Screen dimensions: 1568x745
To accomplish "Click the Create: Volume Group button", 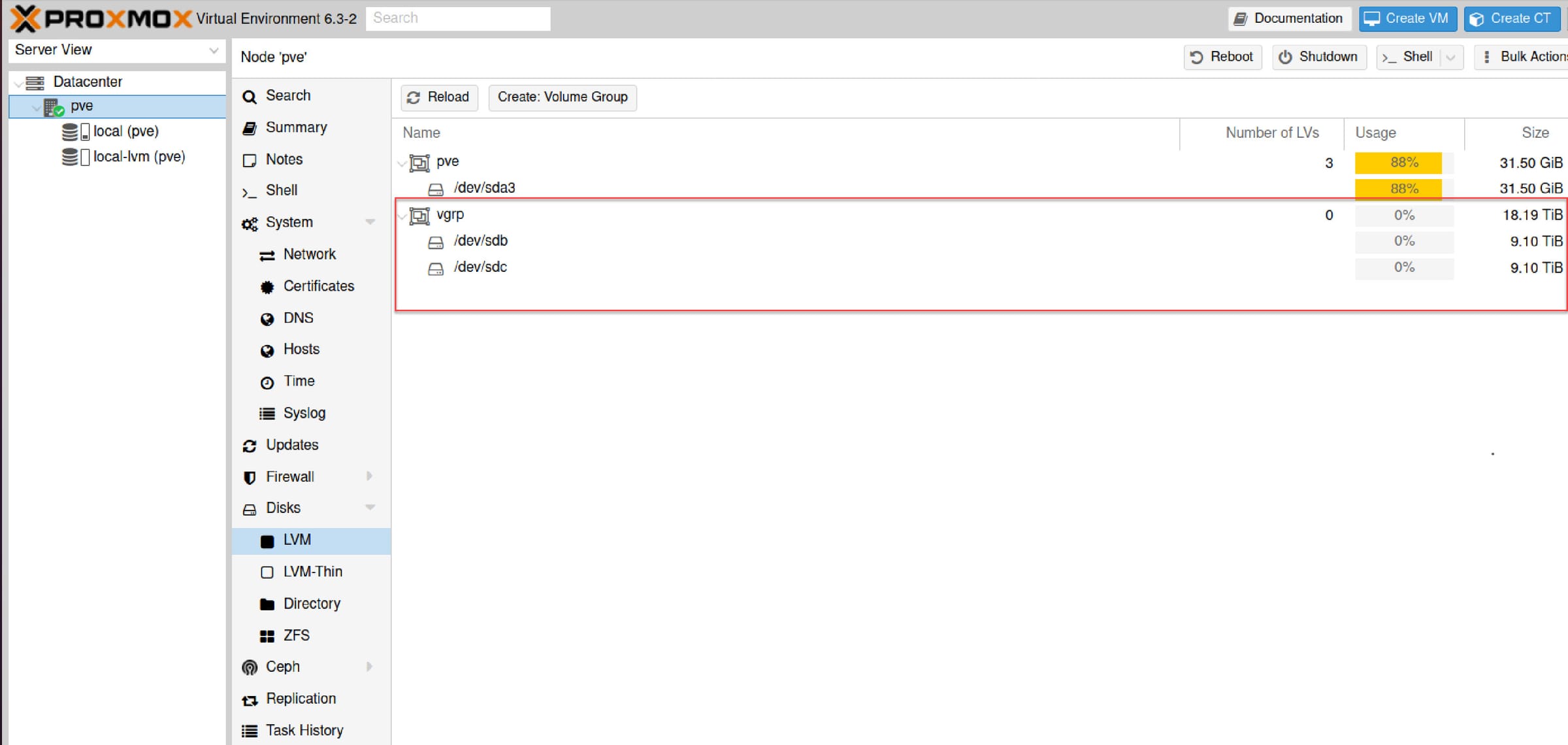I will pyautogui.click(x=562, y=97).
